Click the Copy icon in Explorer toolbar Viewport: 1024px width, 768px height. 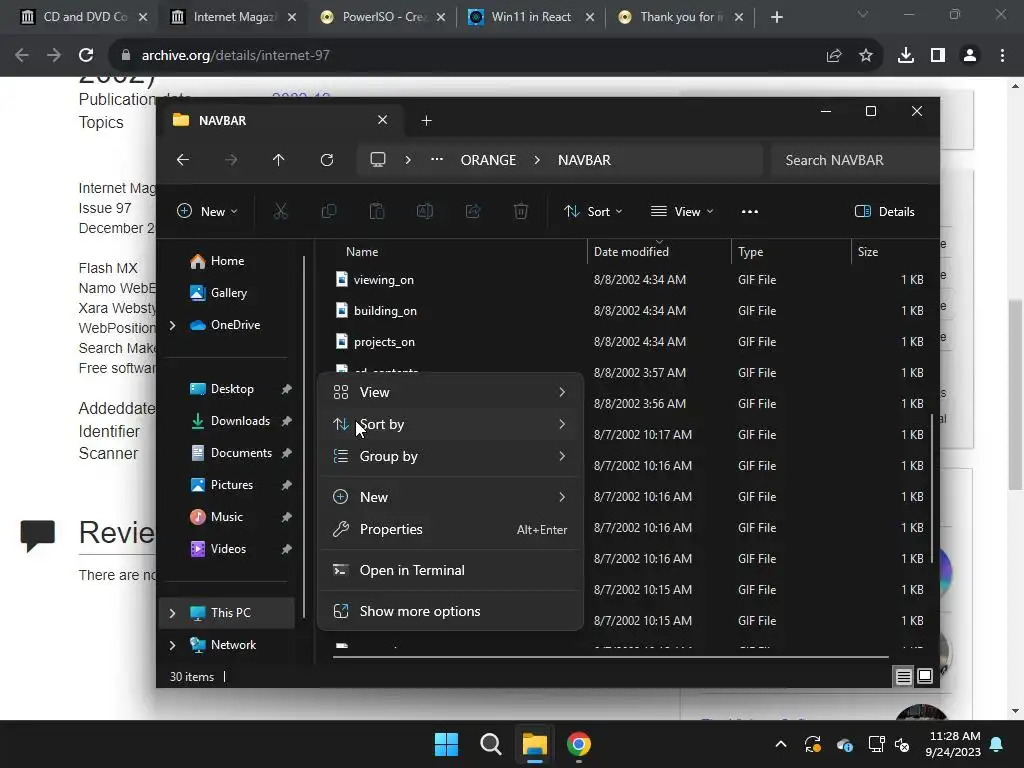tap(328, 212)
